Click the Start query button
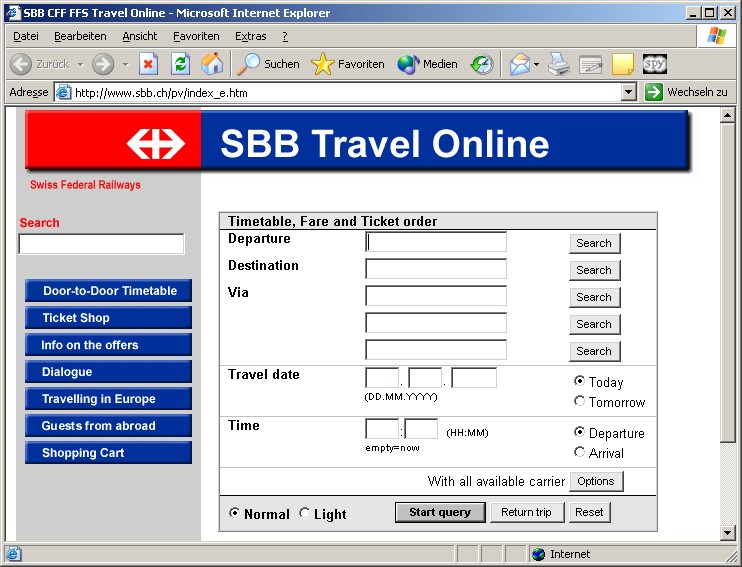The height and width of the screenshot is (567, 742). pyautogui.click(x=440, y=512)
